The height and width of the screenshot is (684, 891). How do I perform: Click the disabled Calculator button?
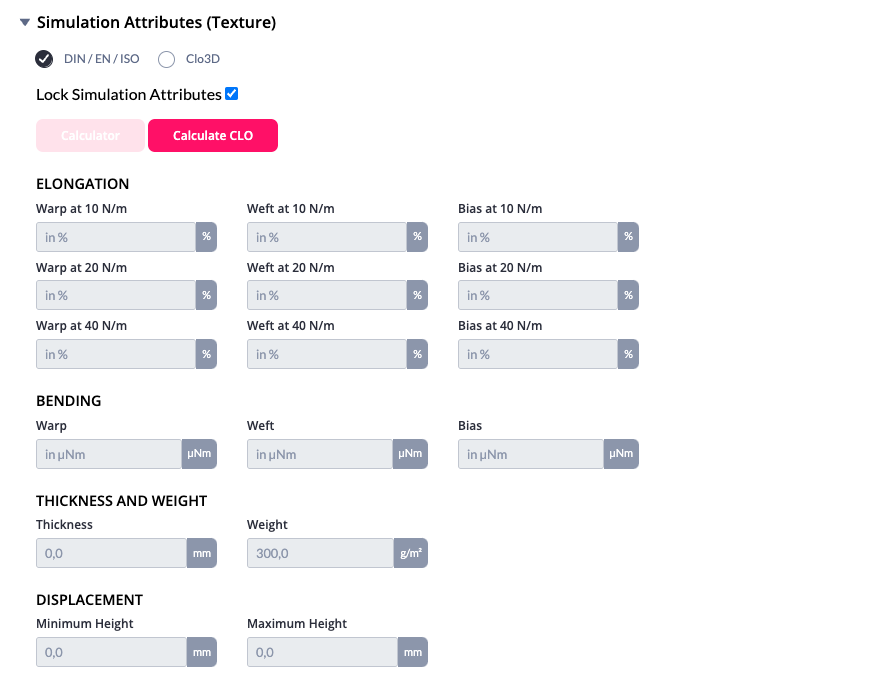coord(90,136)
